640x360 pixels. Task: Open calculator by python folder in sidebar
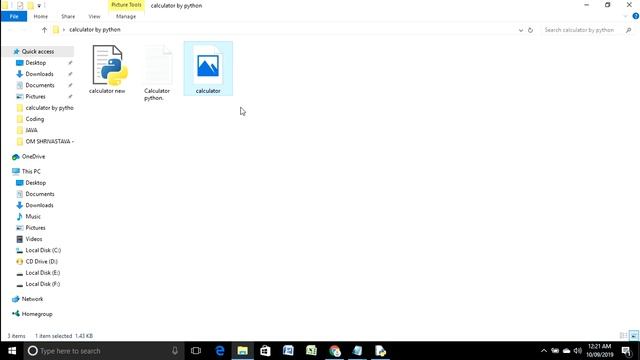pyautogui.click(x=49, y=108)
